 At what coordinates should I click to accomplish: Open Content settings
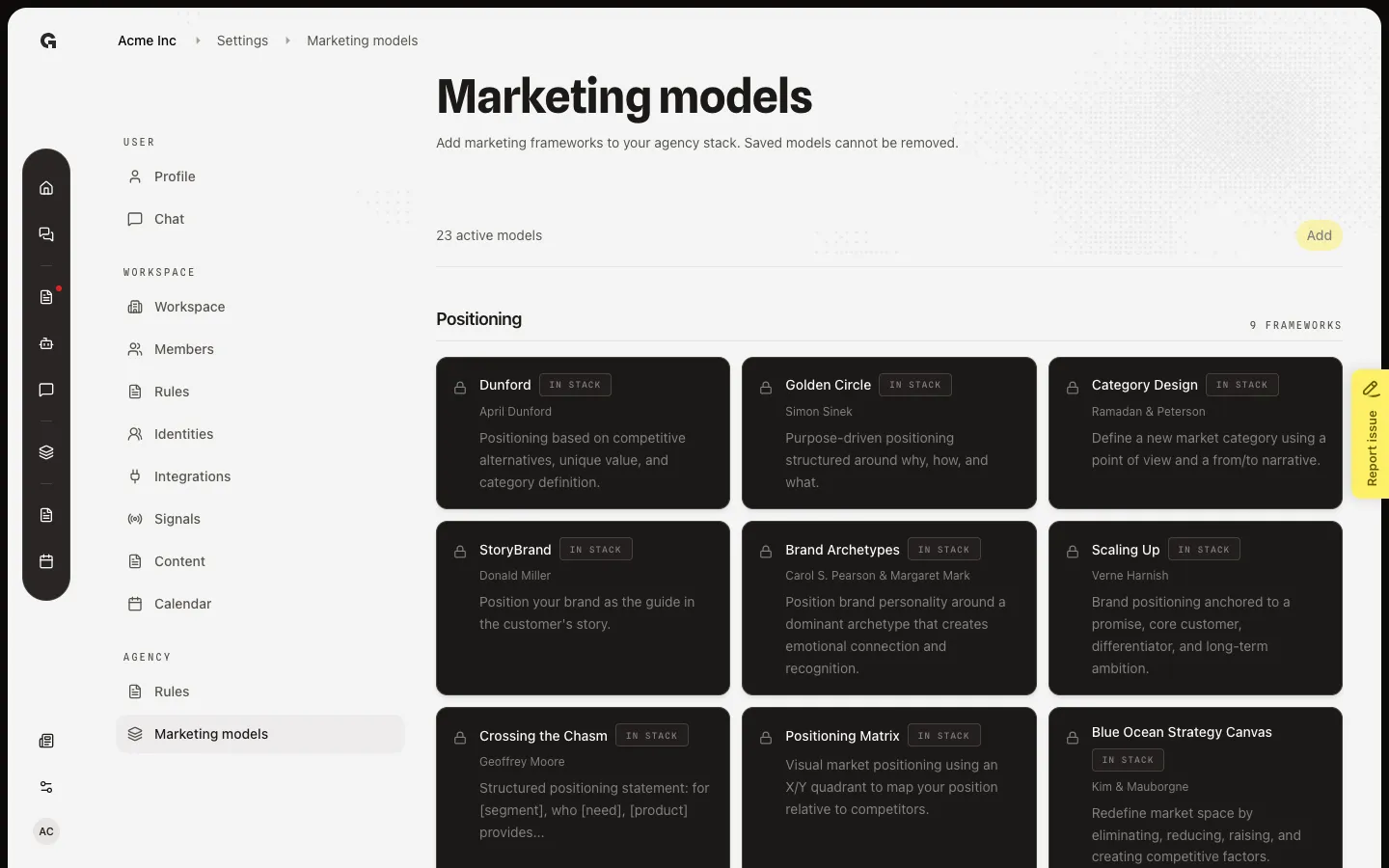tap(260, 561)
